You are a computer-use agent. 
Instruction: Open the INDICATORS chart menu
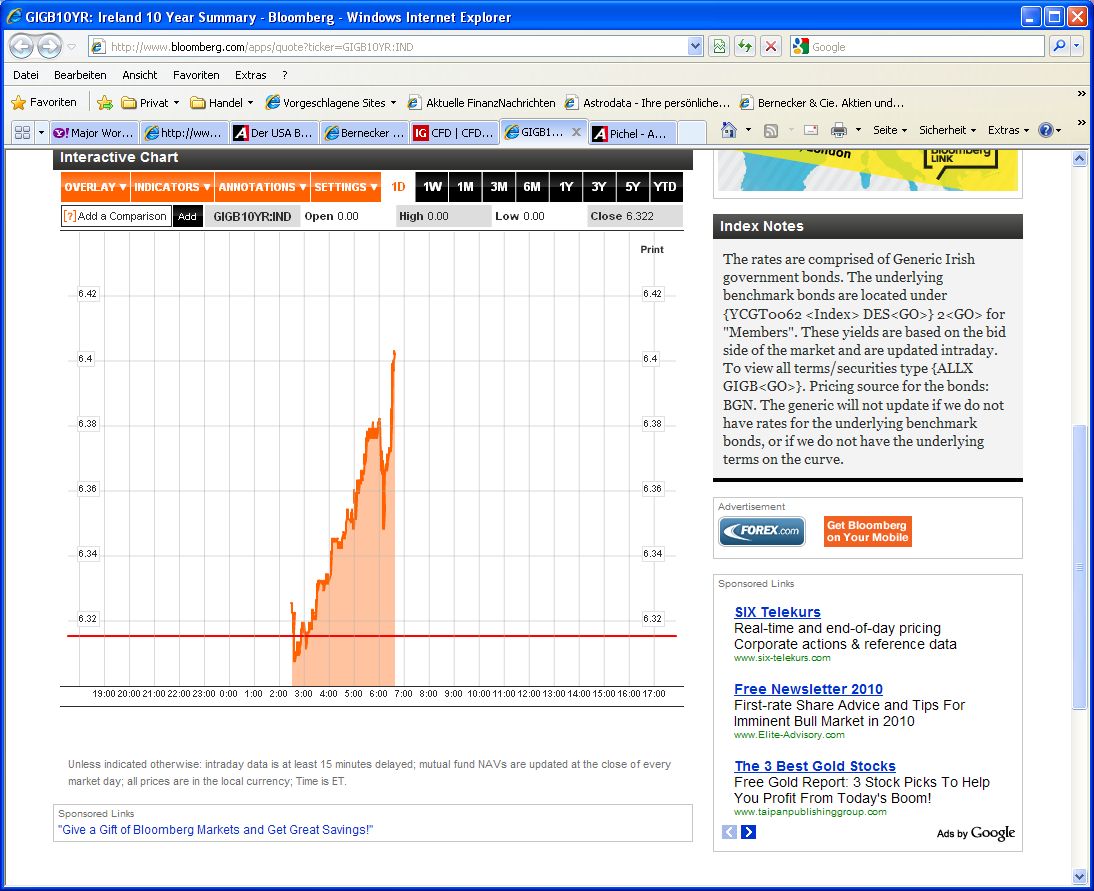click(x=172, y=187)
